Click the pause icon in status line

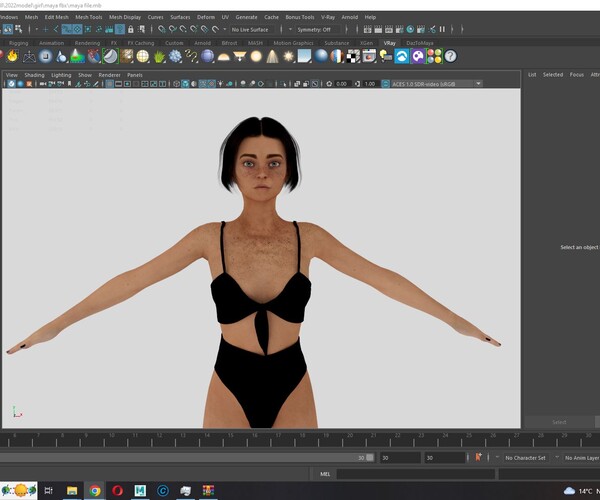click(442, 29)
